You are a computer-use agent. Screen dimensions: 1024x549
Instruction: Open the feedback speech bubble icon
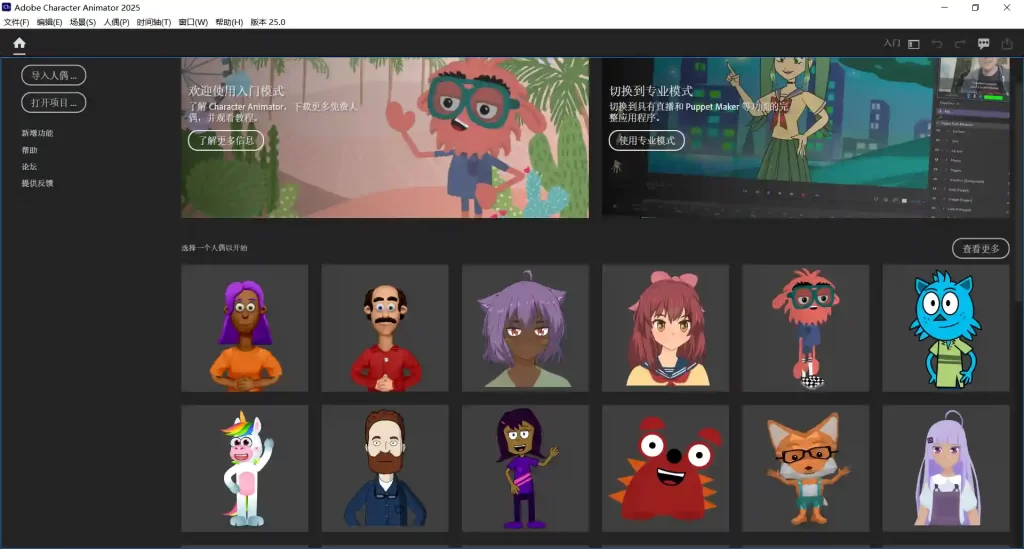click(984, 44)
